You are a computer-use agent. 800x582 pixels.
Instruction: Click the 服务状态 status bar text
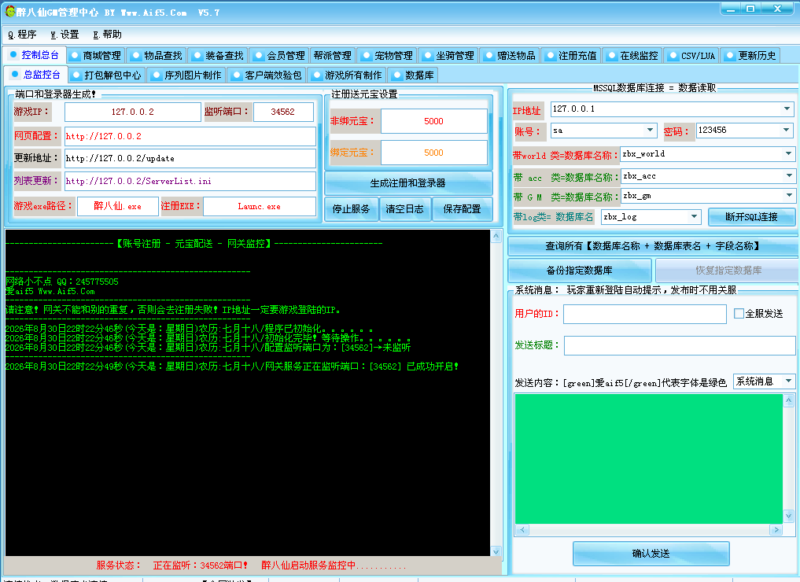pos(251,565)
